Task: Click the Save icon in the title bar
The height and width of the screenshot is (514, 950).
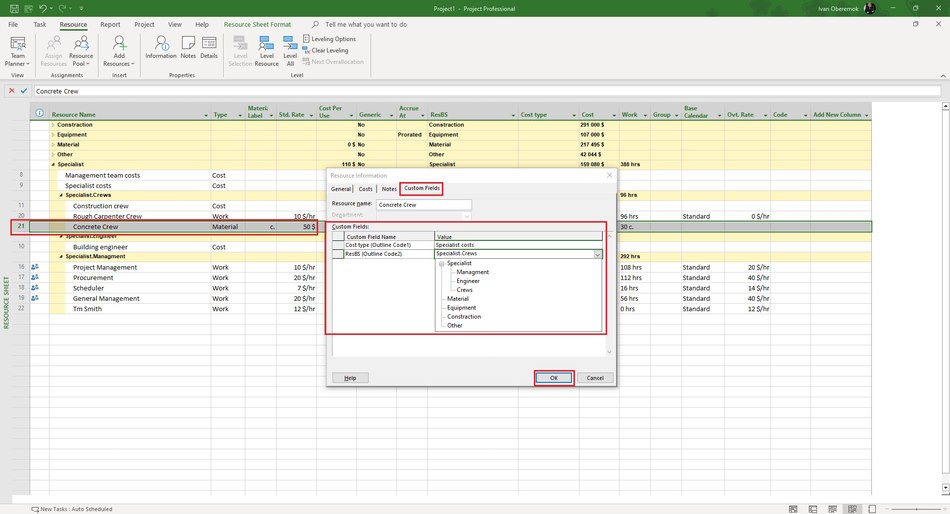Action: [14, 8]
